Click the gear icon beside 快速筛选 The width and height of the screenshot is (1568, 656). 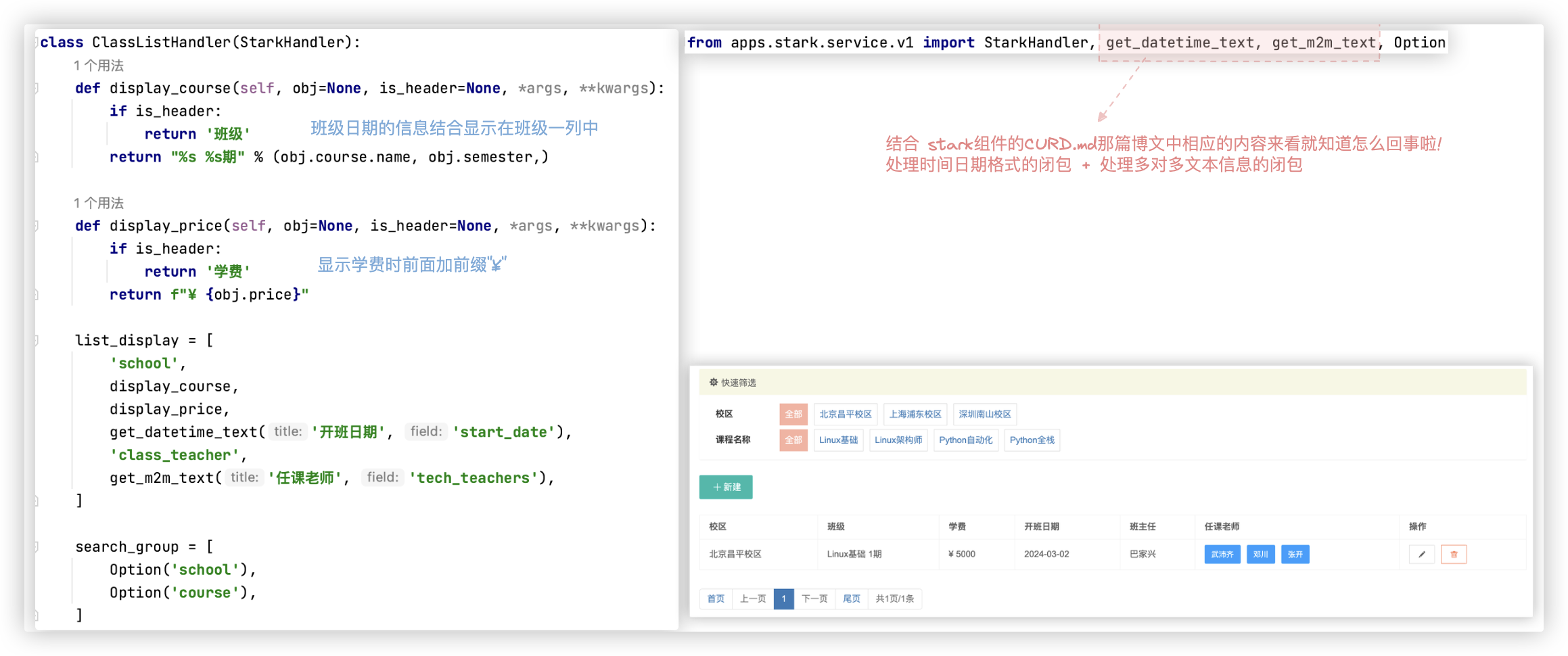(x=713, y=382)
